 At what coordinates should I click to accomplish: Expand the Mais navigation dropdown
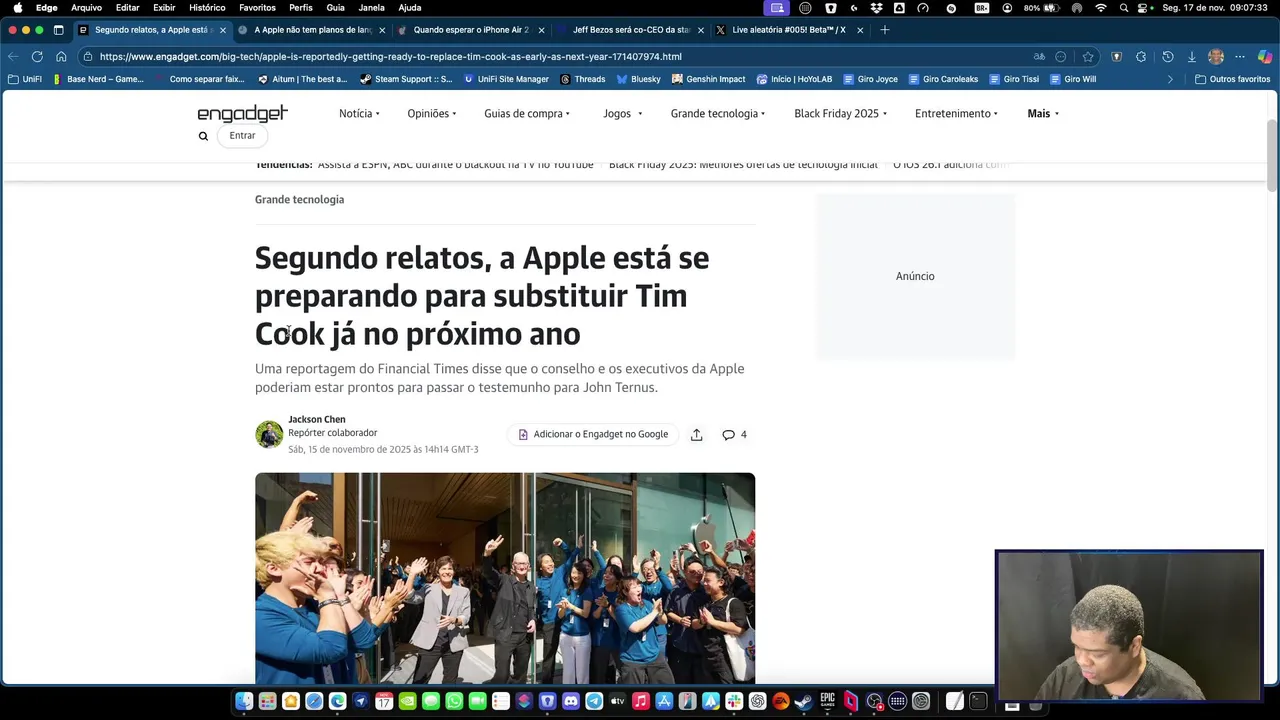pyautogui.click(x=1043, y=114)
